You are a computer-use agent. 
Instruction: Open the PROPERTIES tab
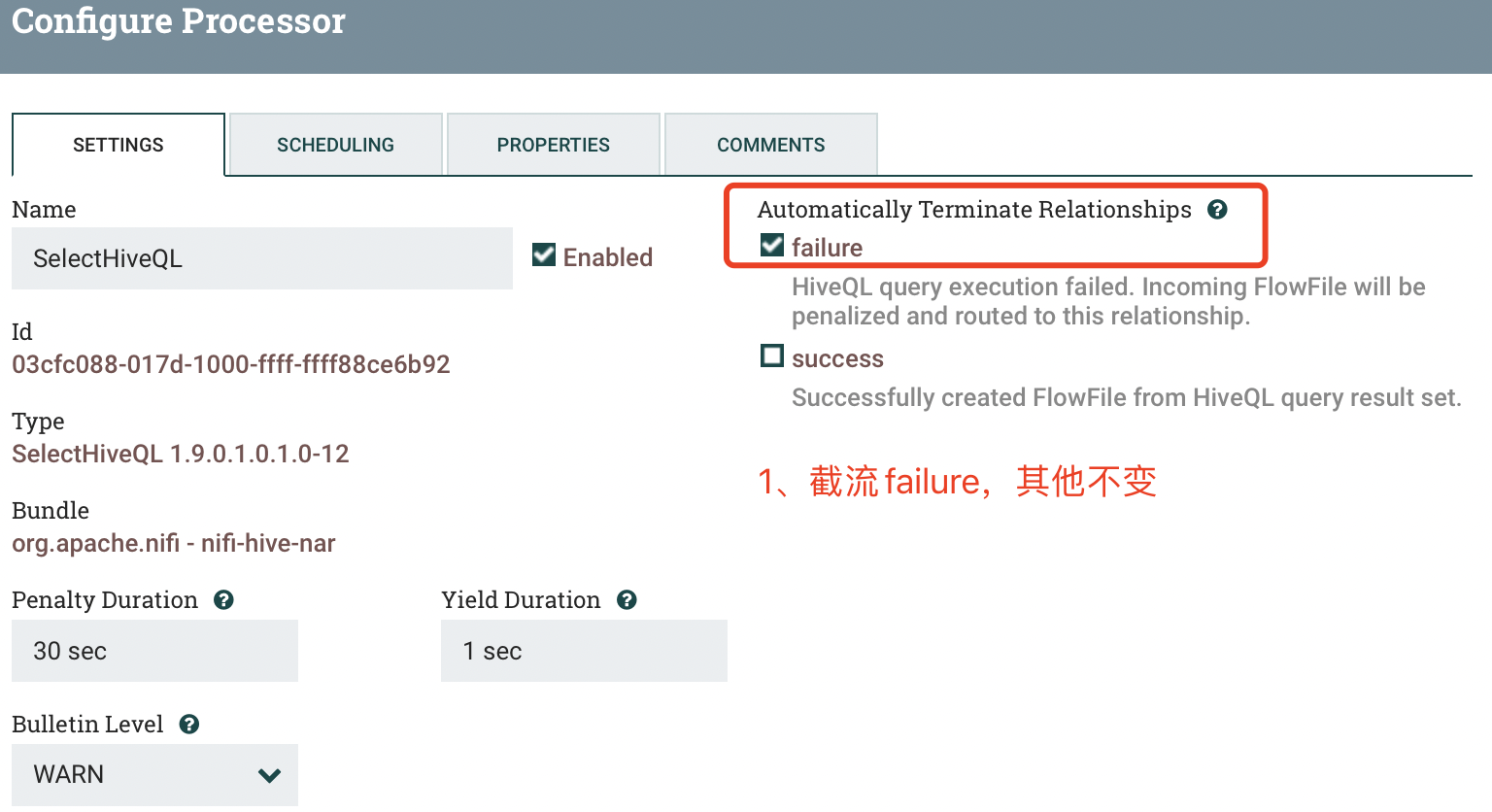(x=554, y=145)
